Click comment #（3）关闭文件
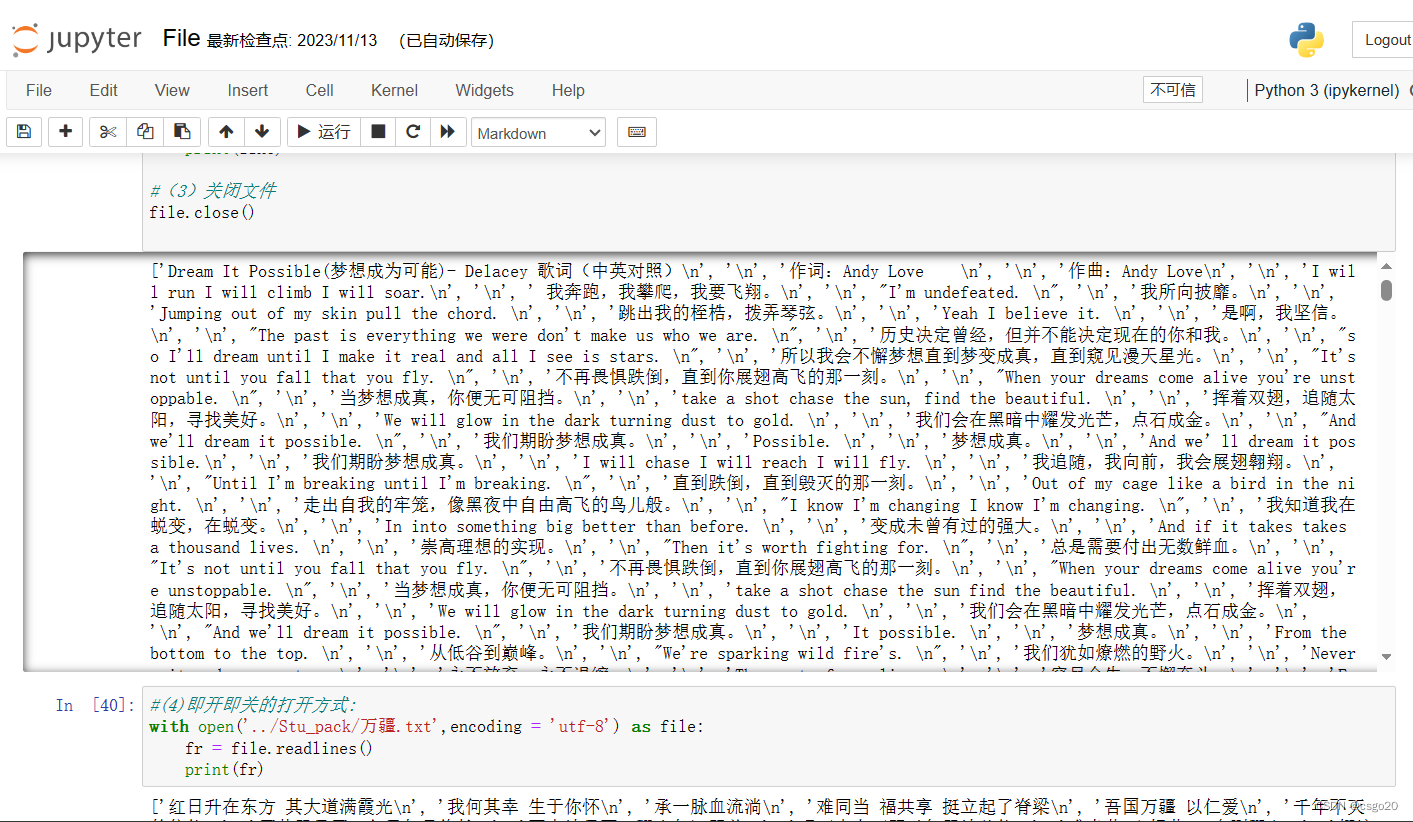Screen dimensions: 1413x822 (213, 190)
